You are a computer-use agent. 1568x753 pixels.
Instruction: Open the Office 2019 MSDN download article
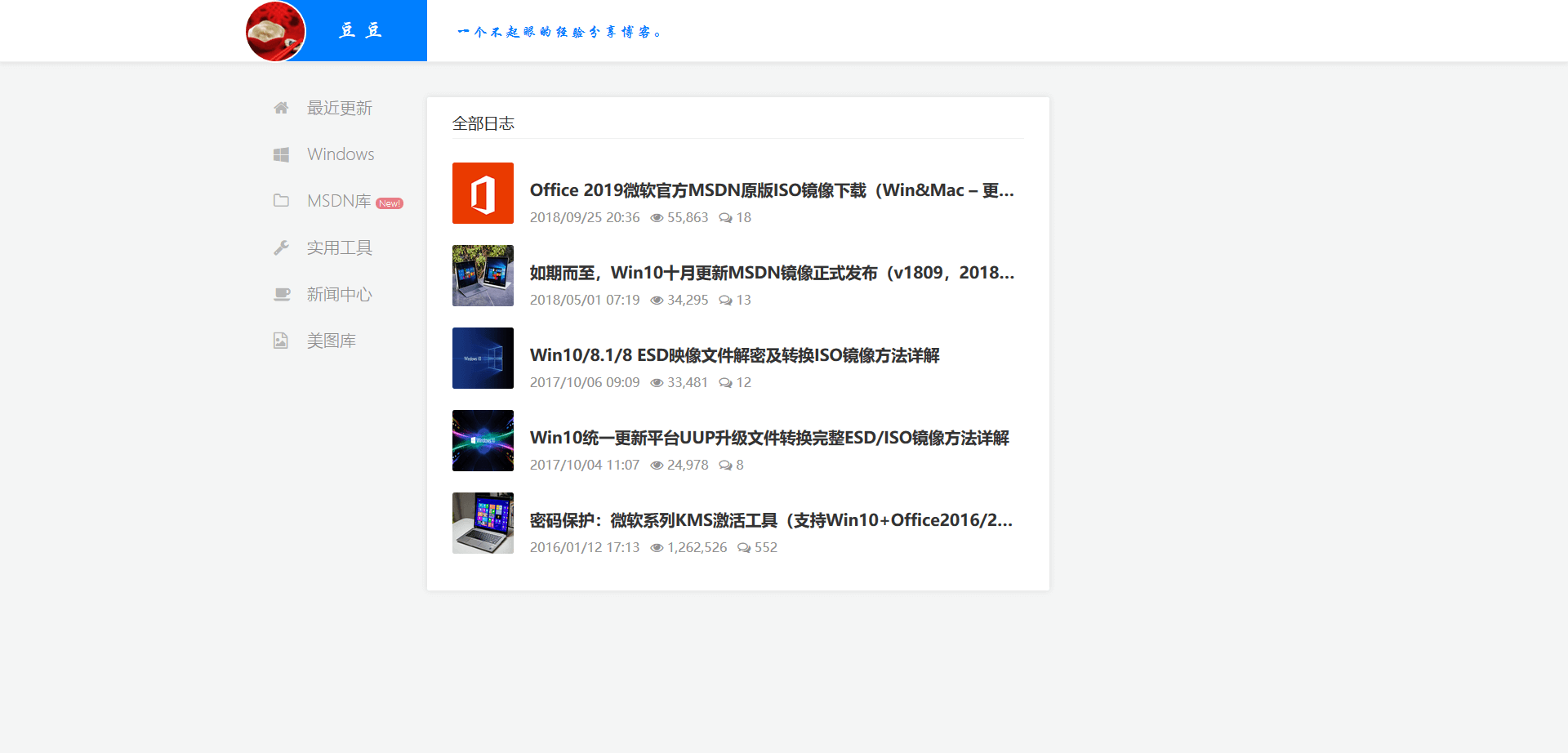771,189
